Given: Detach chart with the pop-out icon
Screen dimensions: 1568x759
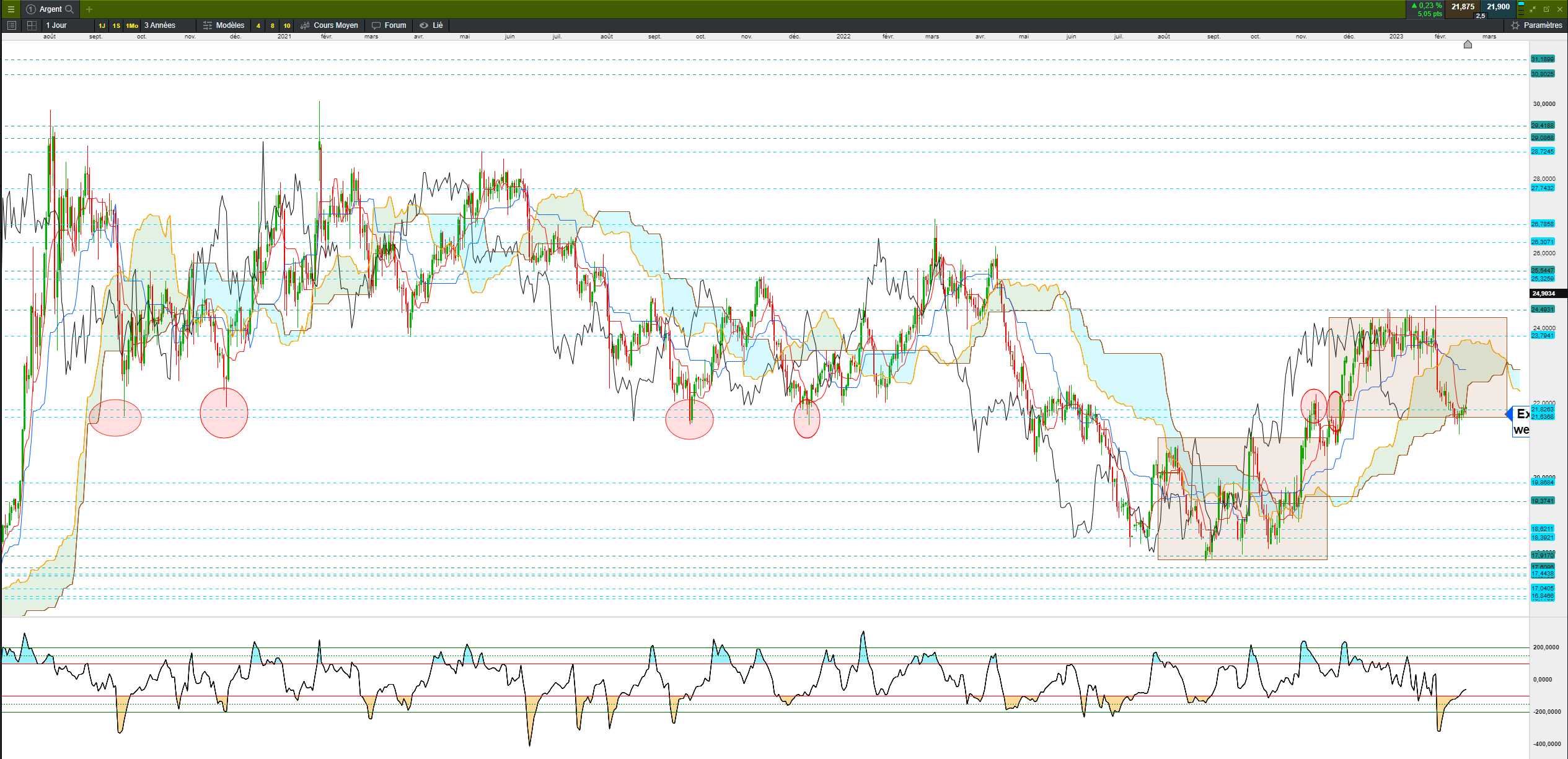Looking at the screenshot, I should point(1546,9).
